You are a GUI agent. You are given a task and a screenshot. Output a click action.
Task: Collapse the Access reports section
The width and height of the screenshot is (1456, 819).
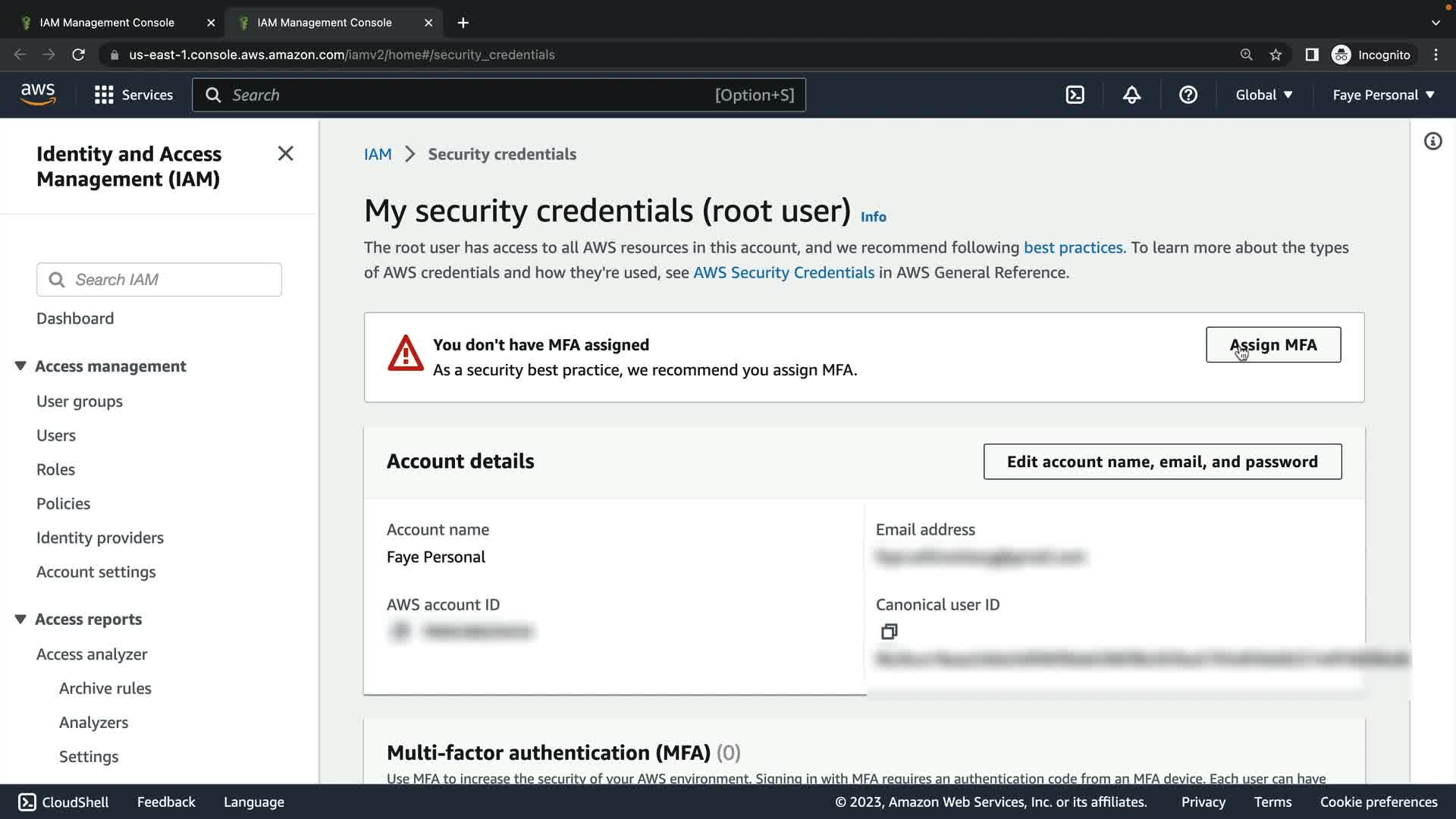click(x=20, y=620)
